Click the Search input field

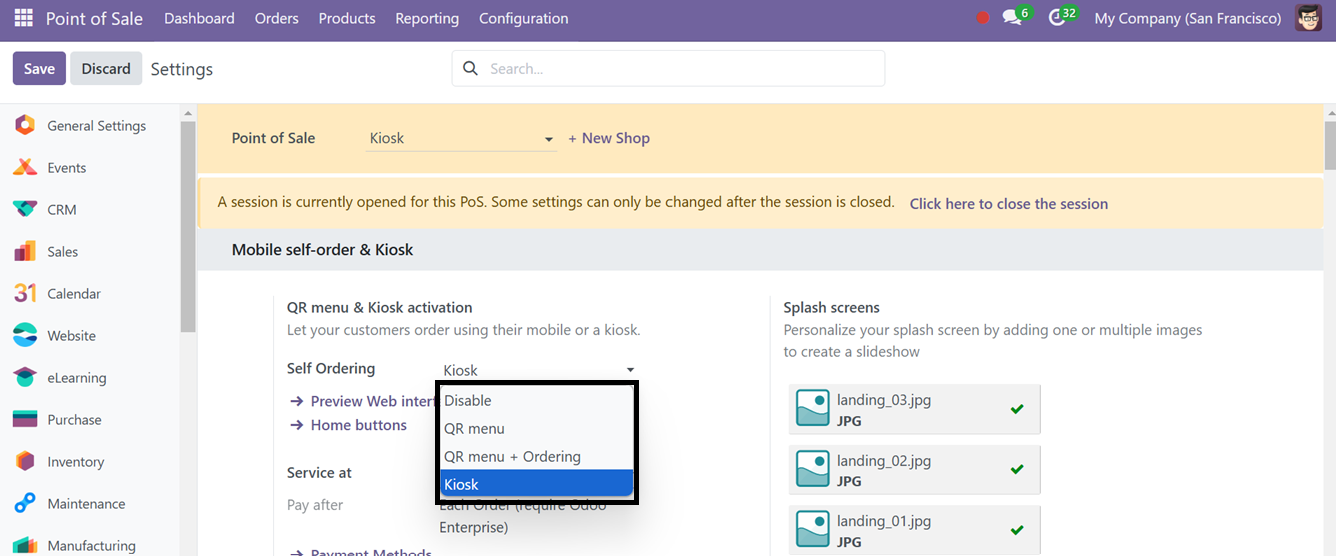coord(668,69)
